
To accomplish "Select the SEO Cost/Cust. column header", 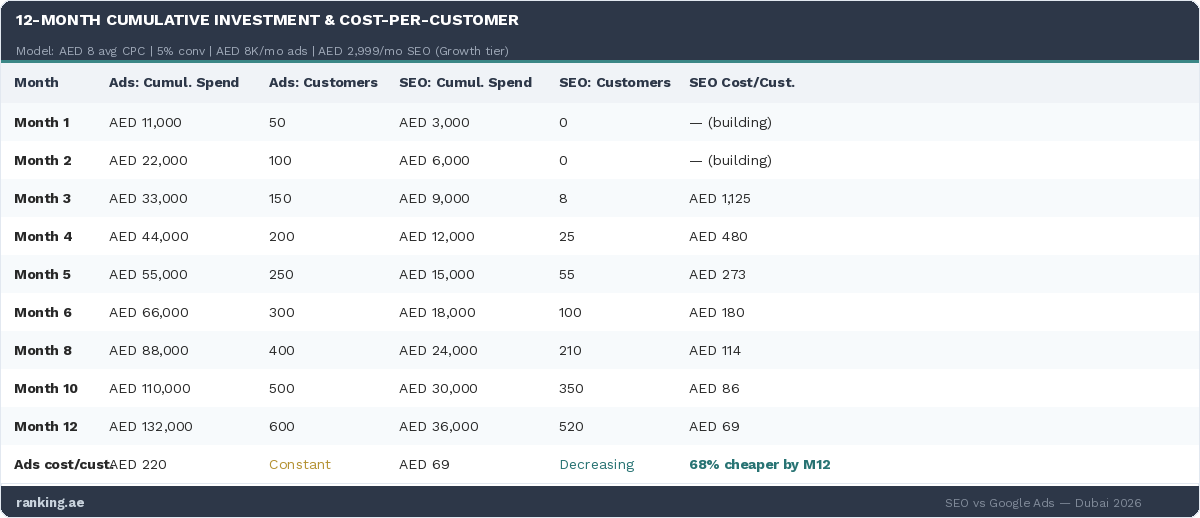I will pyautogui.click(x=741, y=83).
